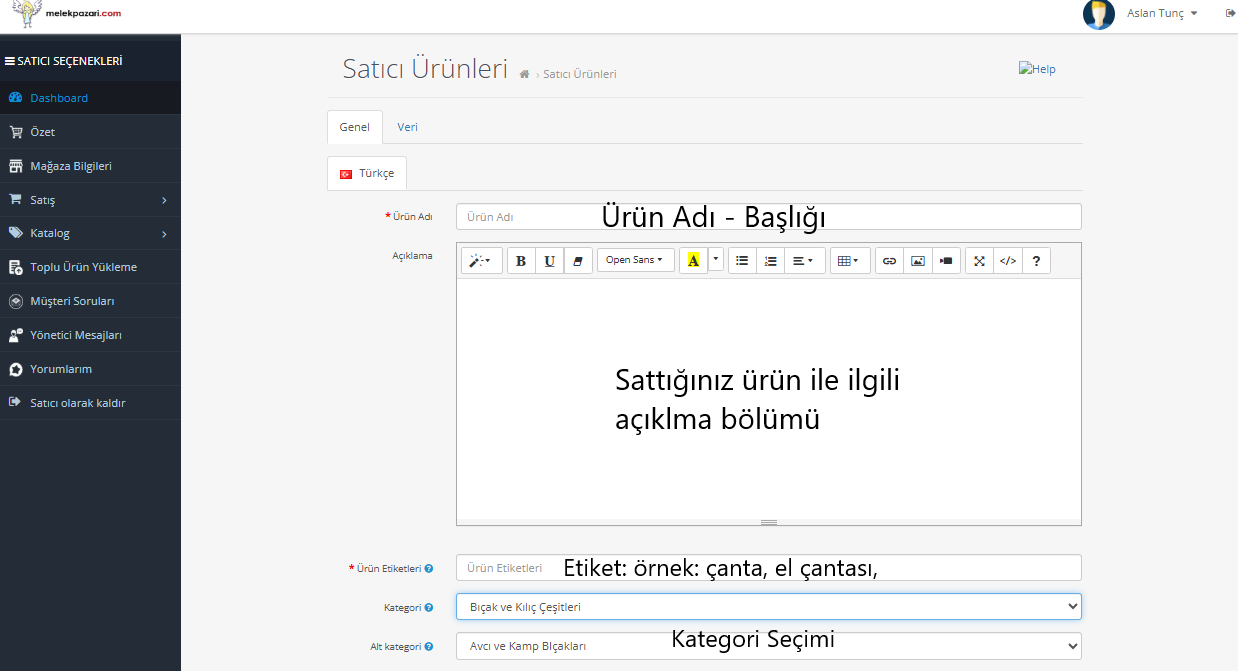The height and width of the screenshot is (671, 1238).
Task: Click the Ürün Adı input field
Action: (x=520, y=217)
